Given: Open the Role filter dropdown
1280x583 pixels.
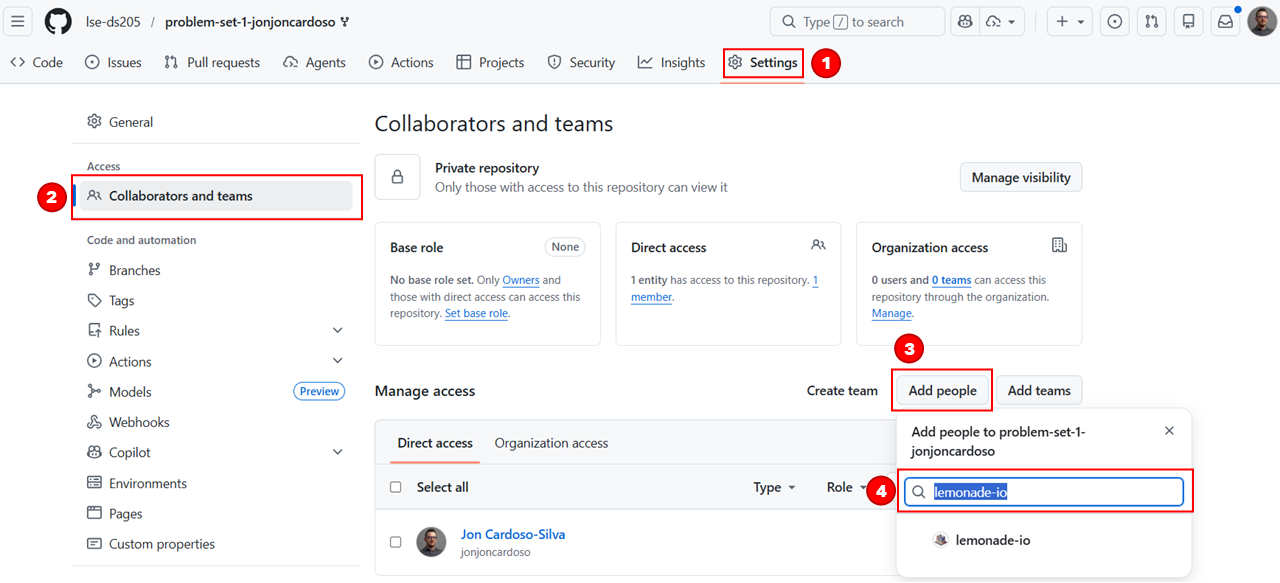Looking at the screenshot, I should 845,487.
